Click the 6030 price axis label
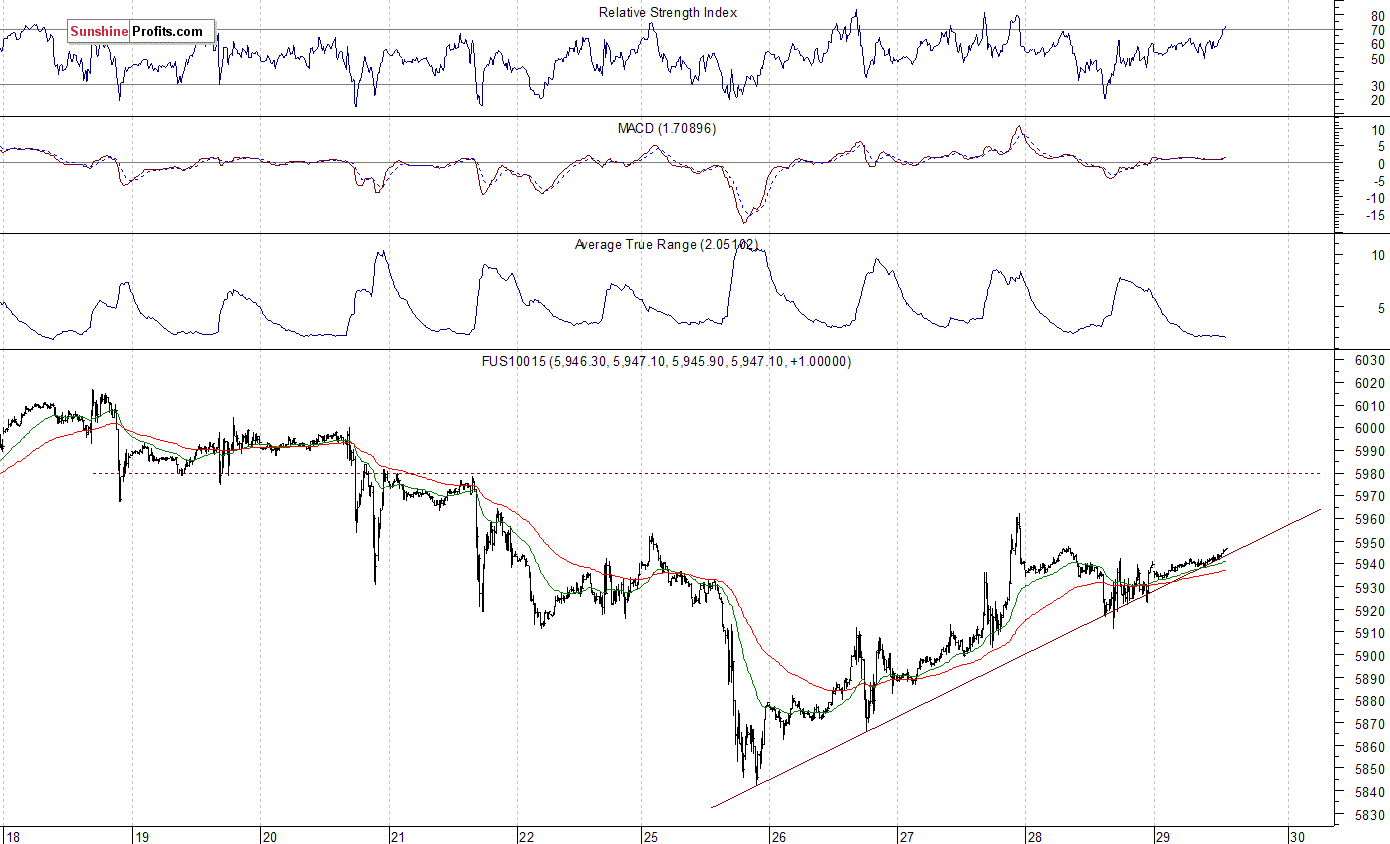1390x844 pixels. tap(1370, 360)
